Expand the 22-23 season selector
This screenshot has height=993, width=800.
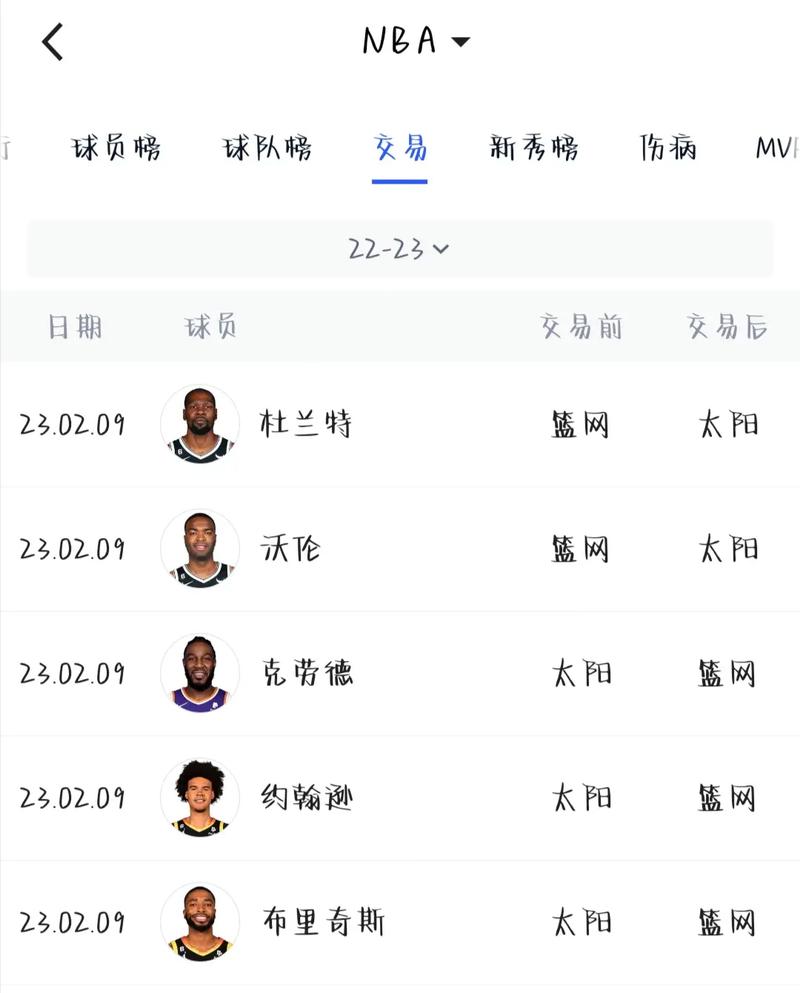(x=399, y=249)
